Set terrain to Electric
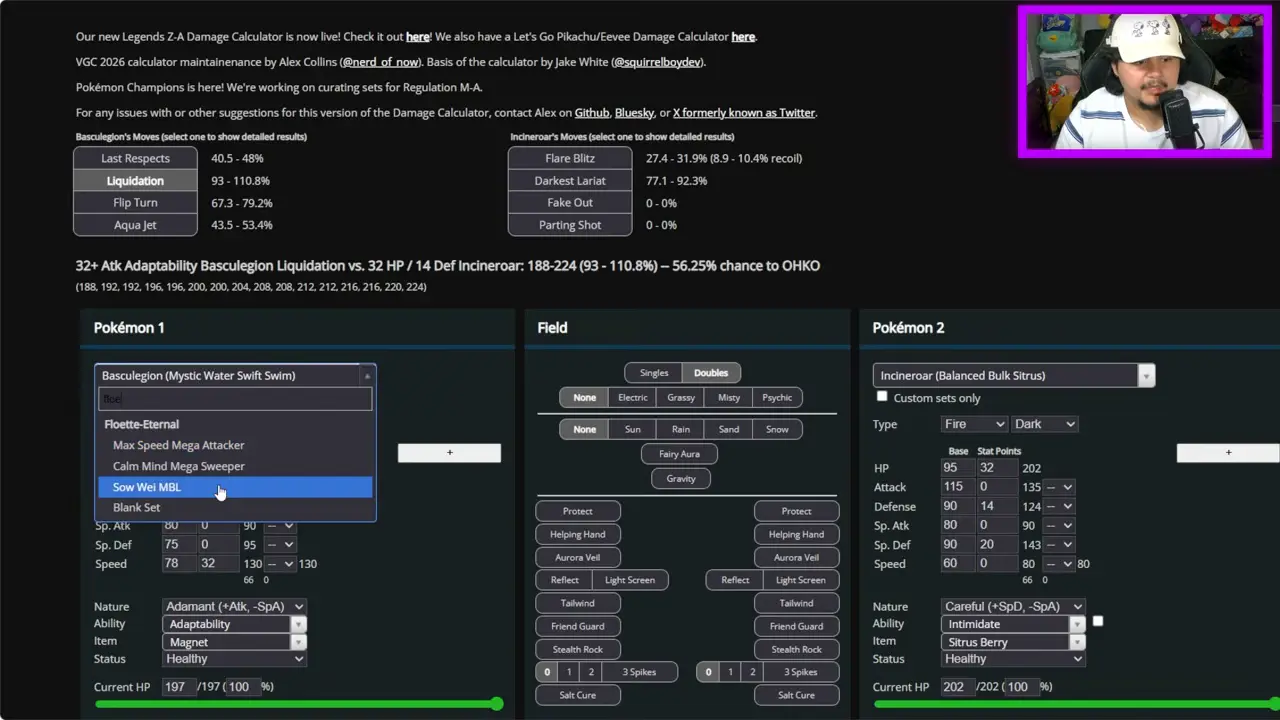Viewport: 1280px width, 720px height. coord(632,398)
